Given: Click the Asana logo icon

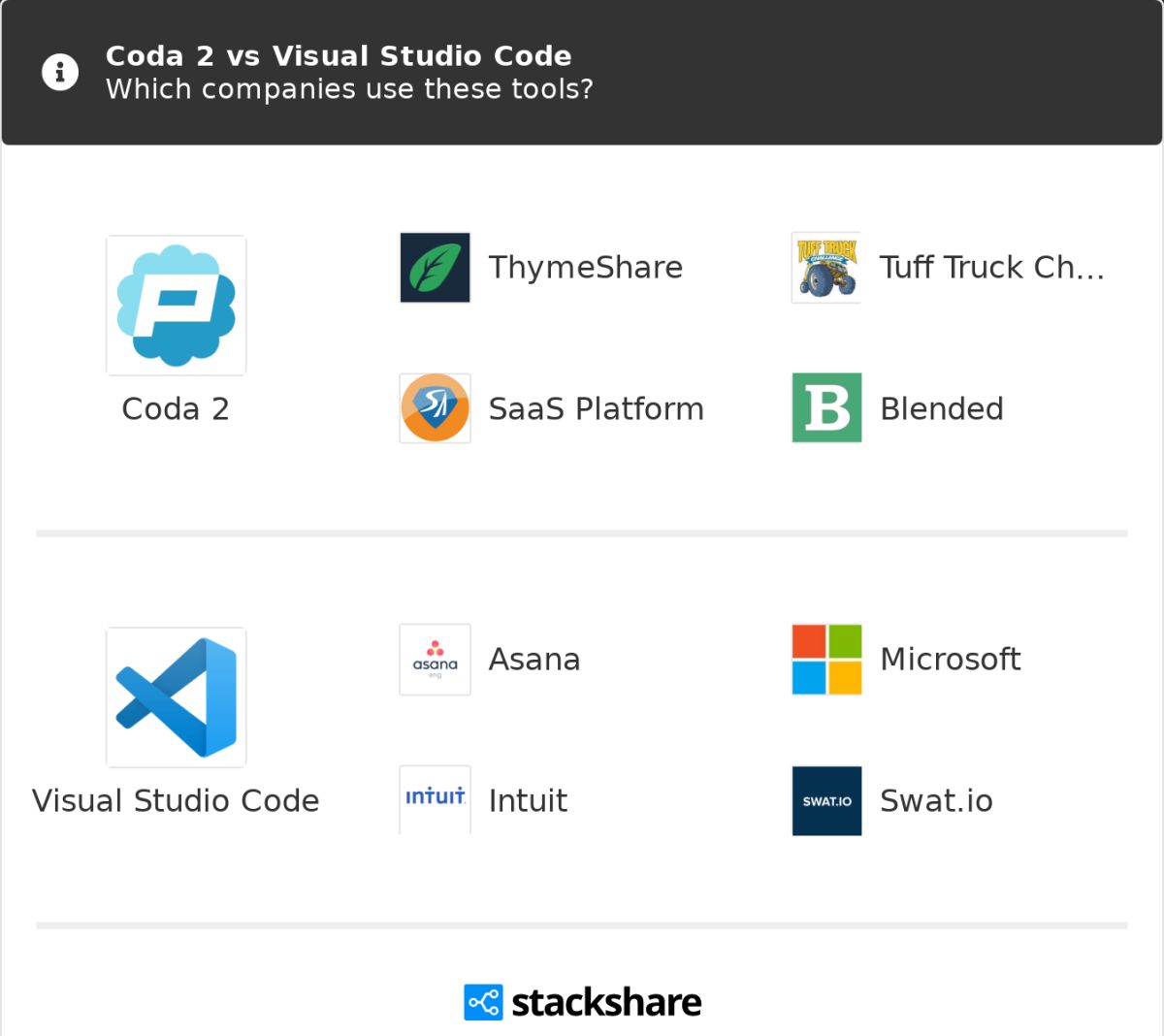Looking at the screenshot, I should point(436,660).
